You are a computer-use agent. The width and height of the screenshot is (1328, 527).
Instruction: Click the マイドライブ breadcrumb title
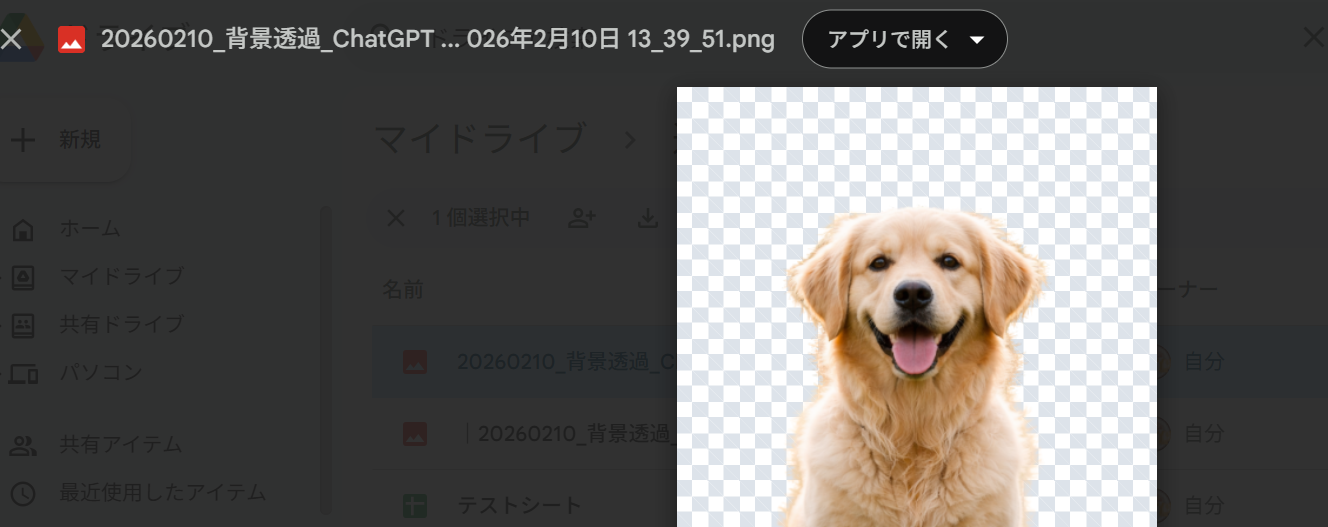click(x=479, y=140)
